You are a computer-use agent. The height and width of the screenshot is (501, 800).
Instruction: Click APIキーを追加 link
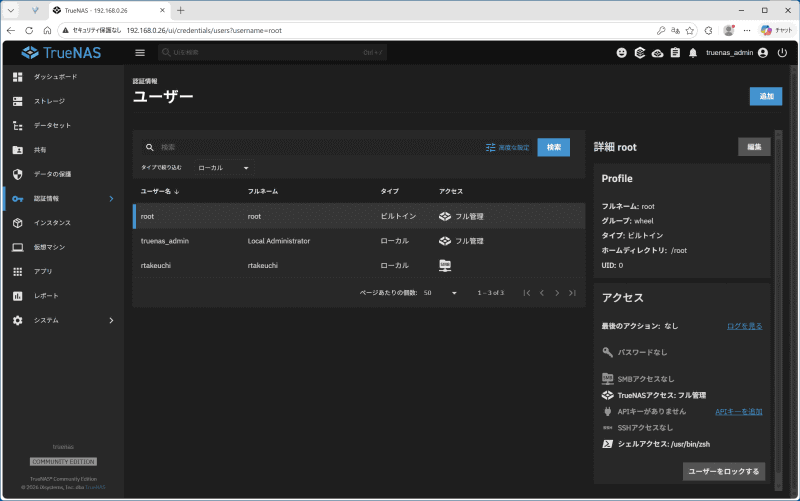click(738, 412)
